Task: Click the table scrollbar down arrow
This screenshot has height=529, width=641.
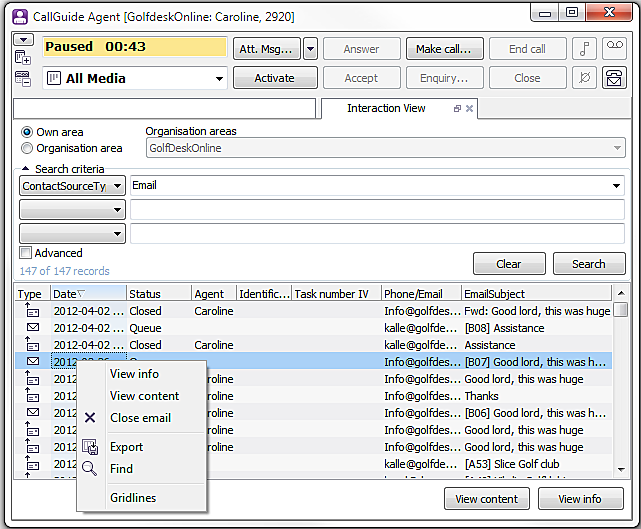Action: point(621,470)
